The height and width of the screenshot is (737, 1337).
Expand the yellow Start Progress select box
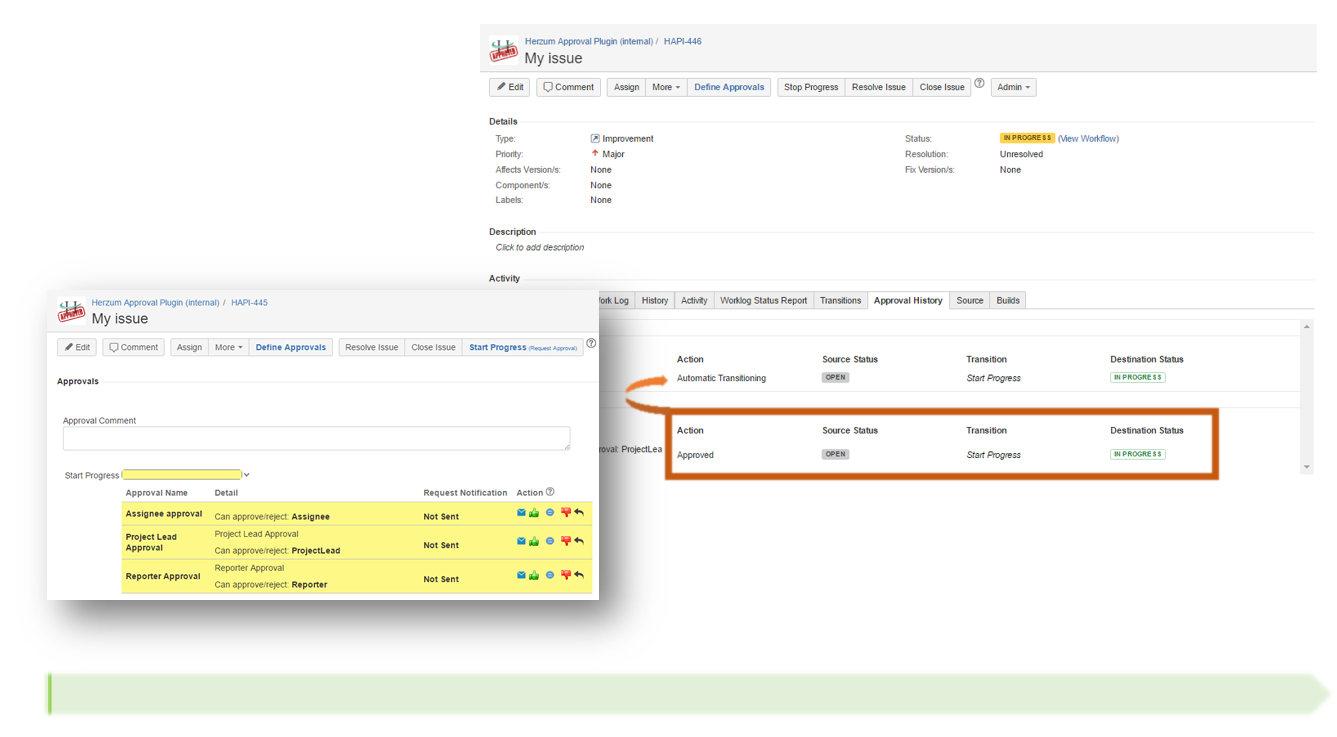point(185,475)
